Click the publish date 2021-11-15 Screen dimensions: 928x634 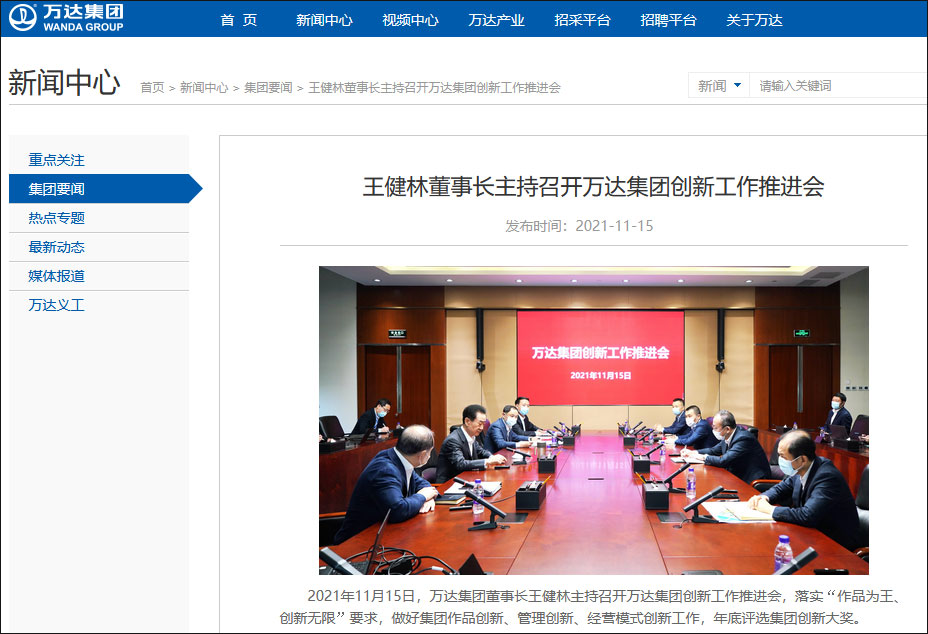tap(614, 226)
